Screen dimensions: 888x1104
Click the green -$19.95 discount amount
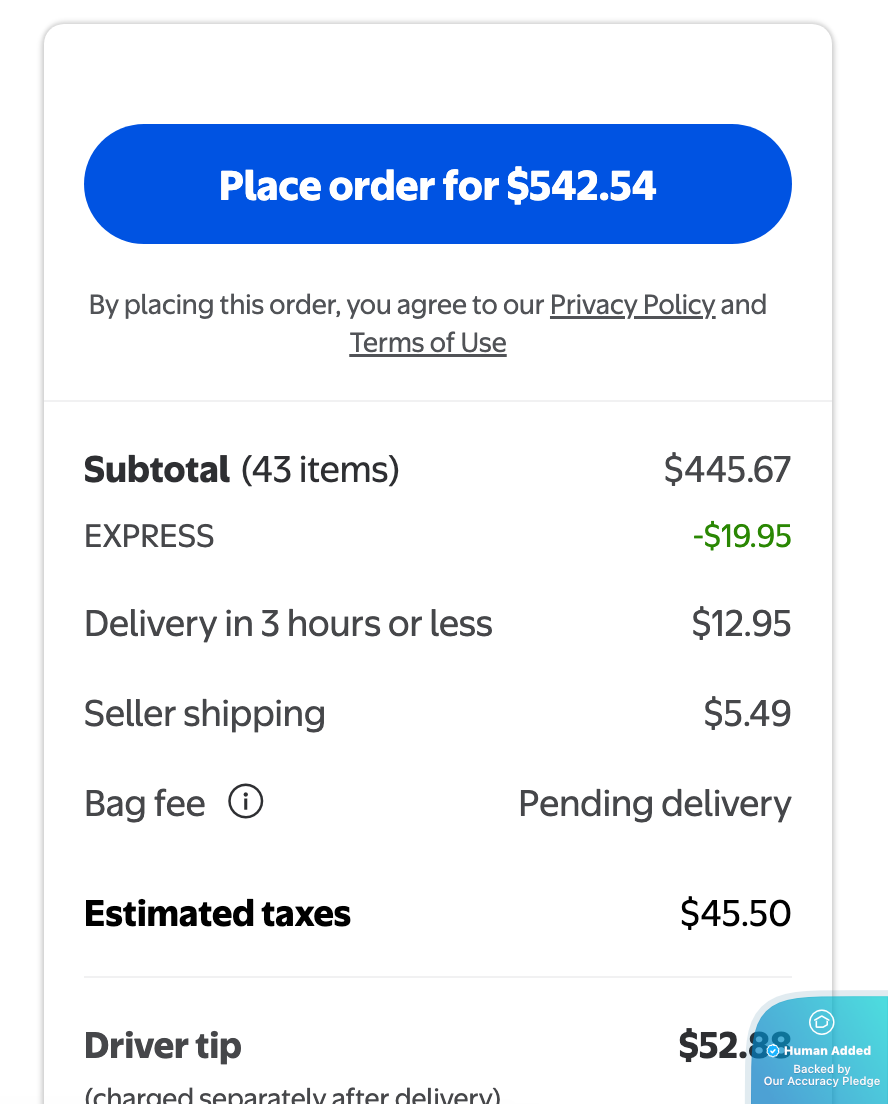pyautogui.click(x=741, y=537)
